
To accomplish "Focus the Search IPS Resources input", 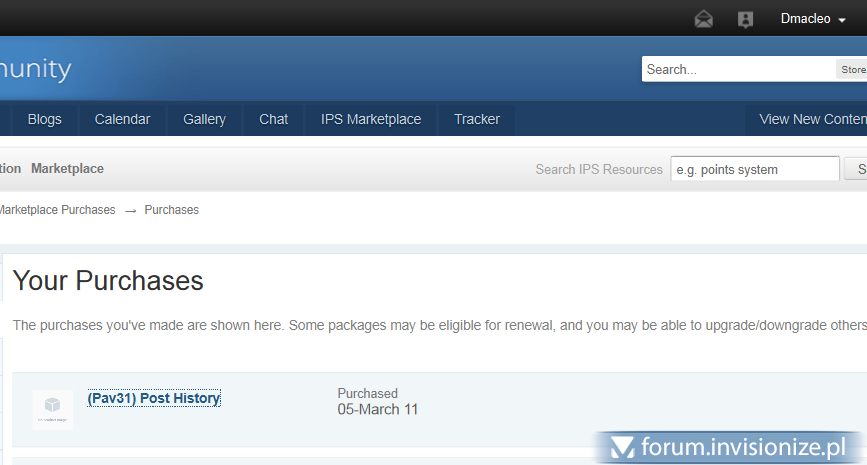I will pos(754,170).
